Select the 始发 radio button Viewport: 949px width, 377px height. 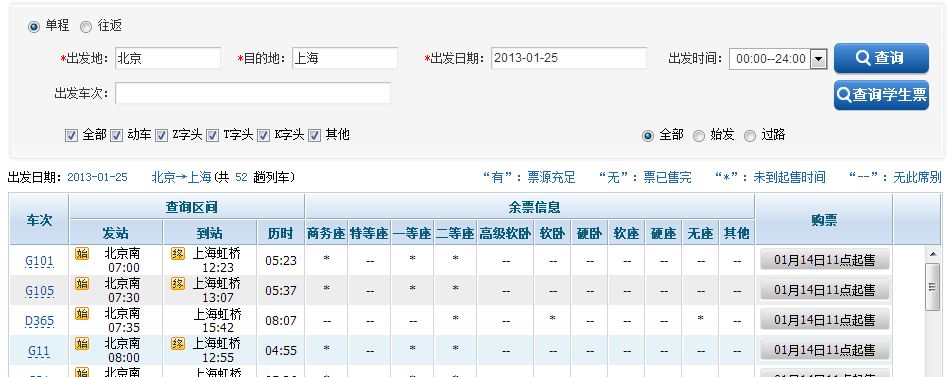698,136
